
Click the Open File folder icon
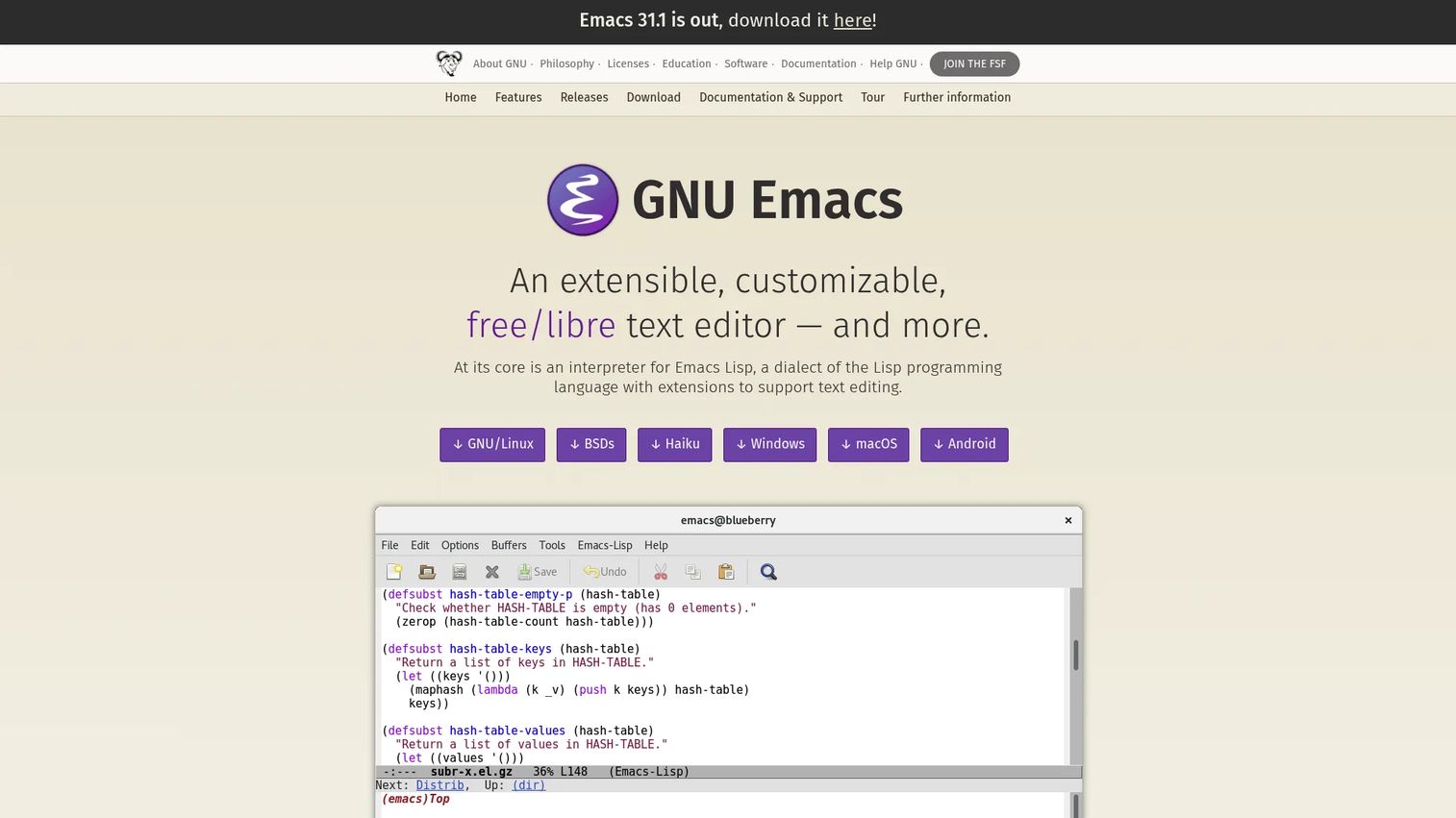point(427,572)
